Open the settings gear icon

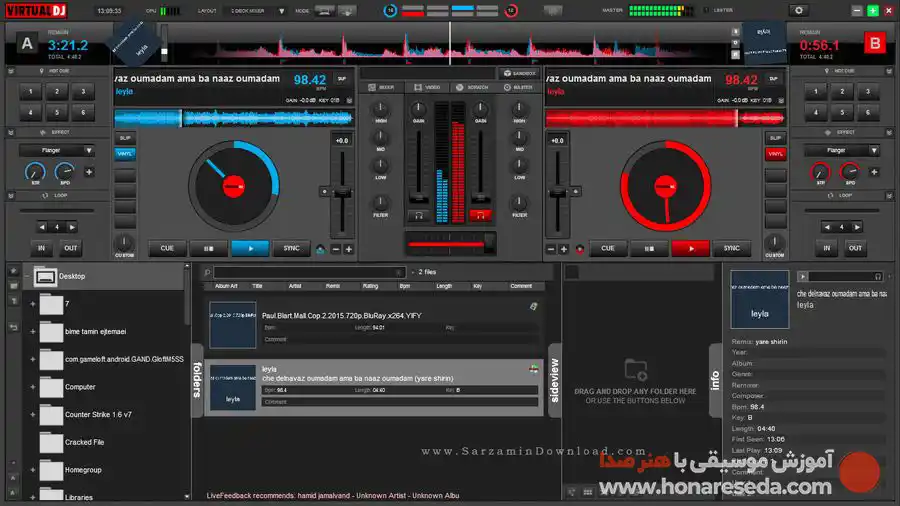pos(798,10)
